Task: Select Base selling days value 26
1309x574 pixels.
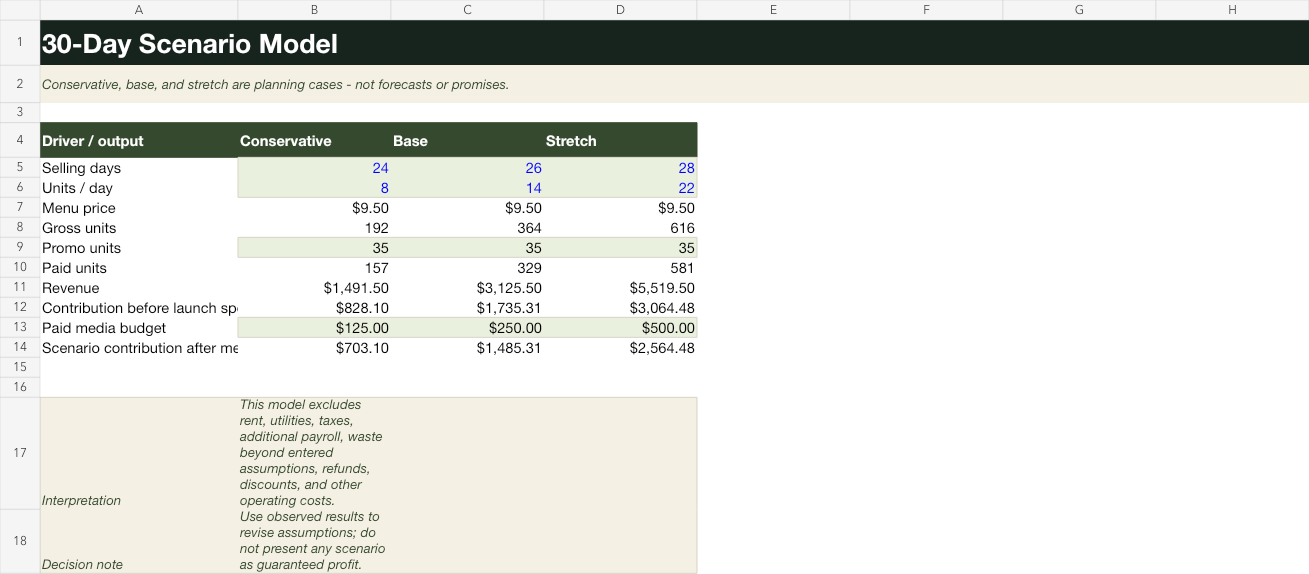Action: point(467,168)
